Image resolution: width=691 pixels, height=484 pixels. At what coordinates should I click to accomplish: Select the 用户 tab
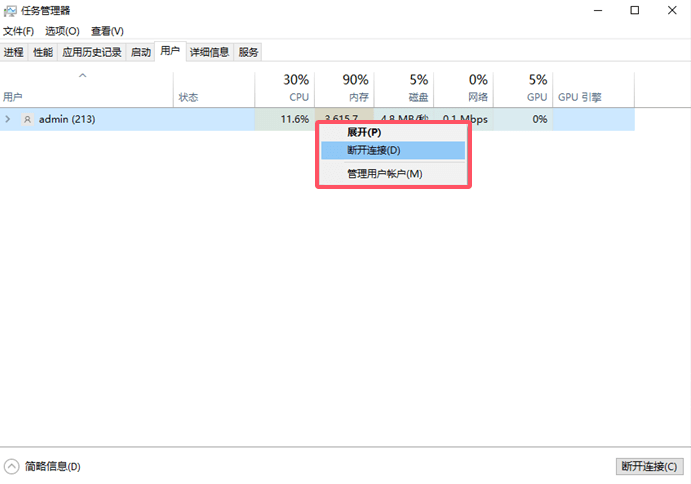(x=170, y=51)
